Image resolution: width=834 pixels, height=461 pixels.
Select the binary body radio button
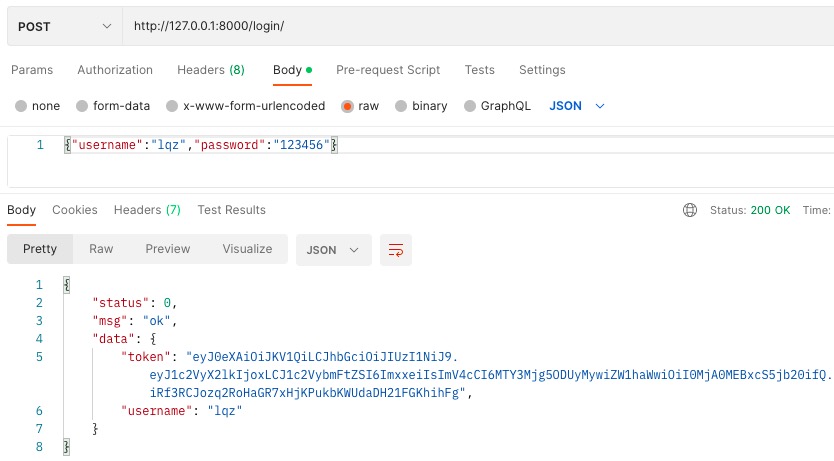(401, 106)
